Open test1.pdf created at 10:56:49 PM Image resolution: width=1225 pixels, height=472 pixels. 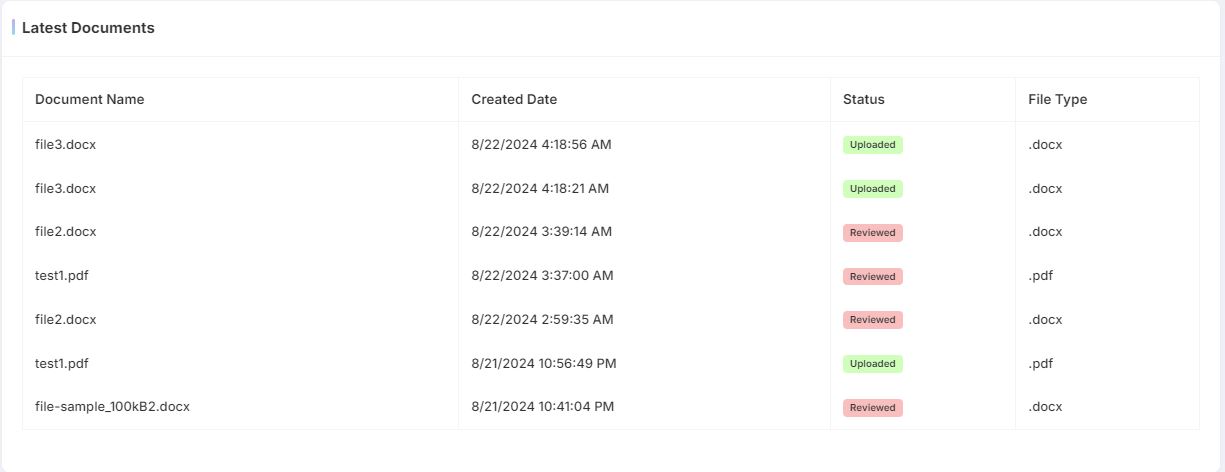[62, 363]
